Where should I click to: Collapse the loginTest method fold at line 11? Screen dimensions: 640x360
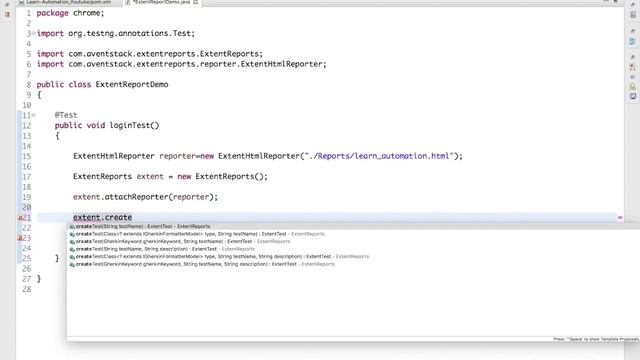pyautogui.click(x=33, y=115)
